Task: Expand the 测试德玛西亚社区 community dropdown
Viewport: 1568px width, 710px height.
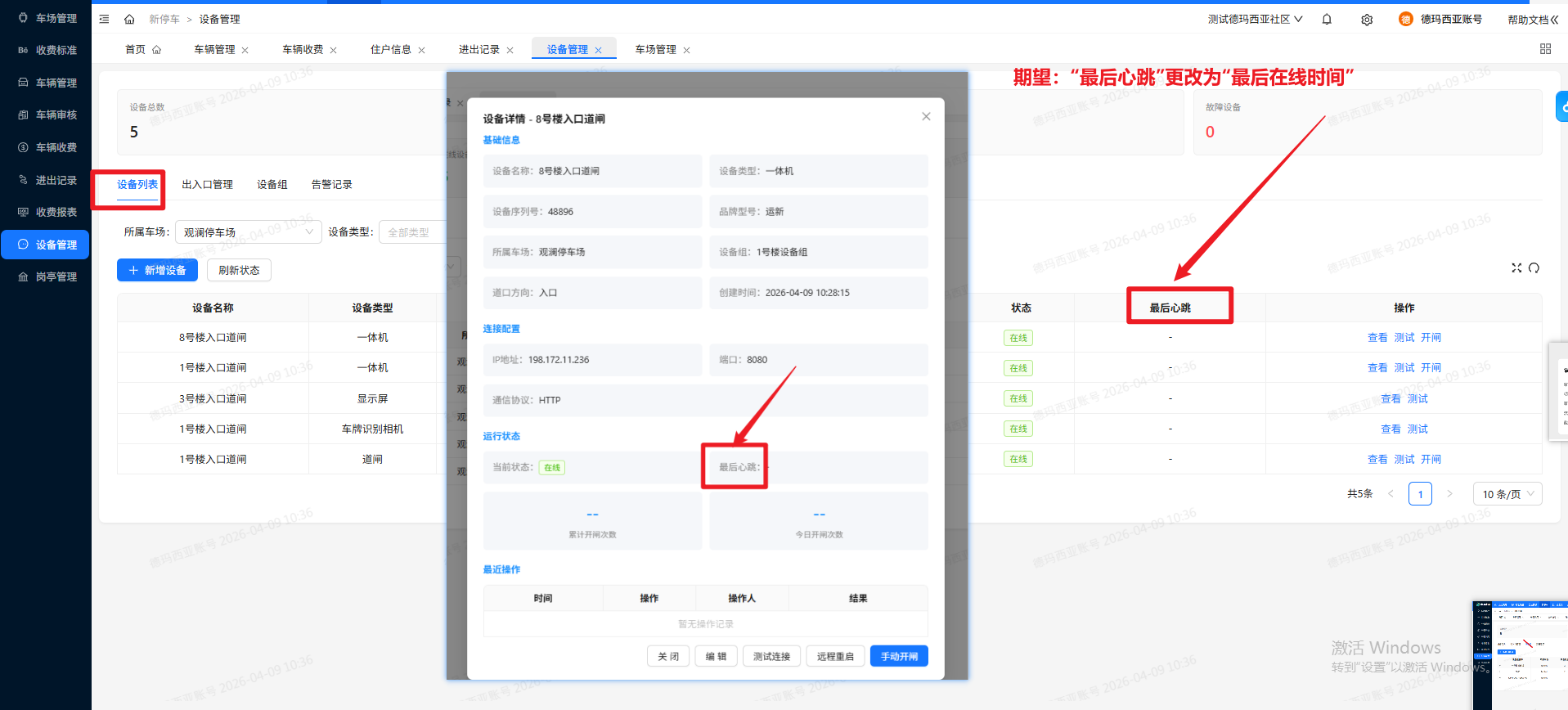Action: point(1255,19)
